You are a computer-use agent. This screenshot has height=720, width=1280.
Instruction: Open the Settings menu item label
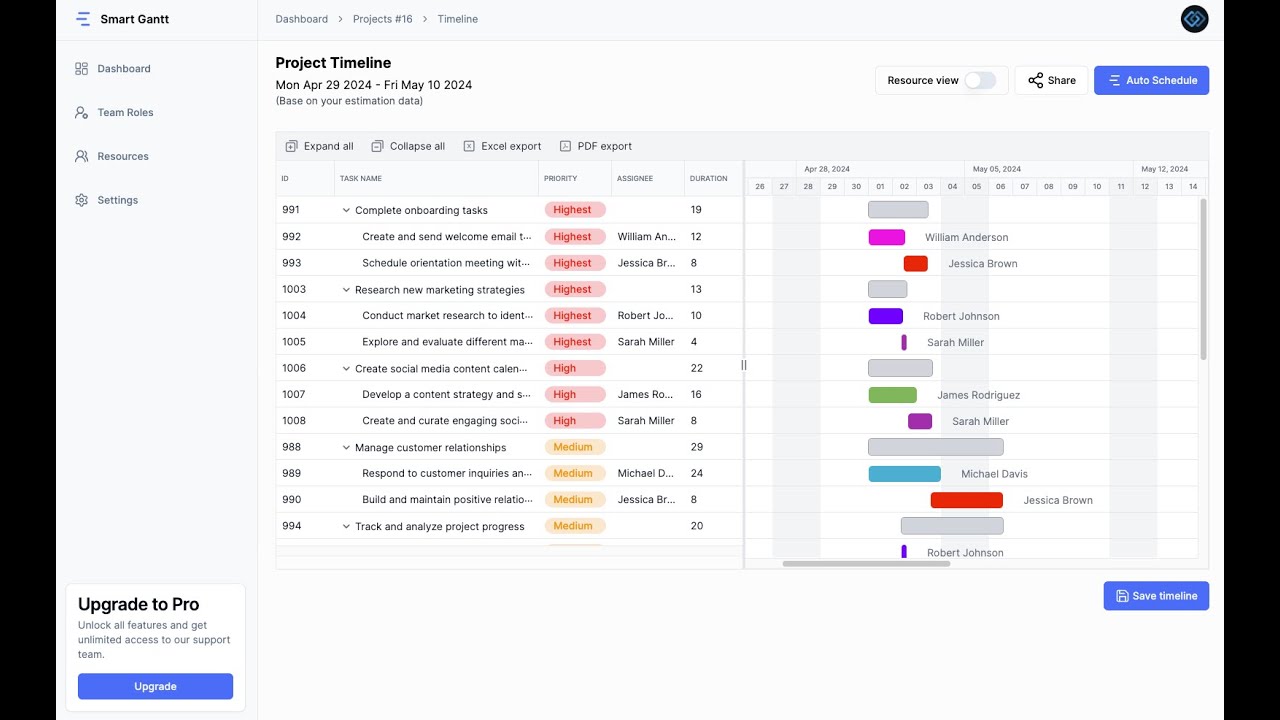click(118, 201)
